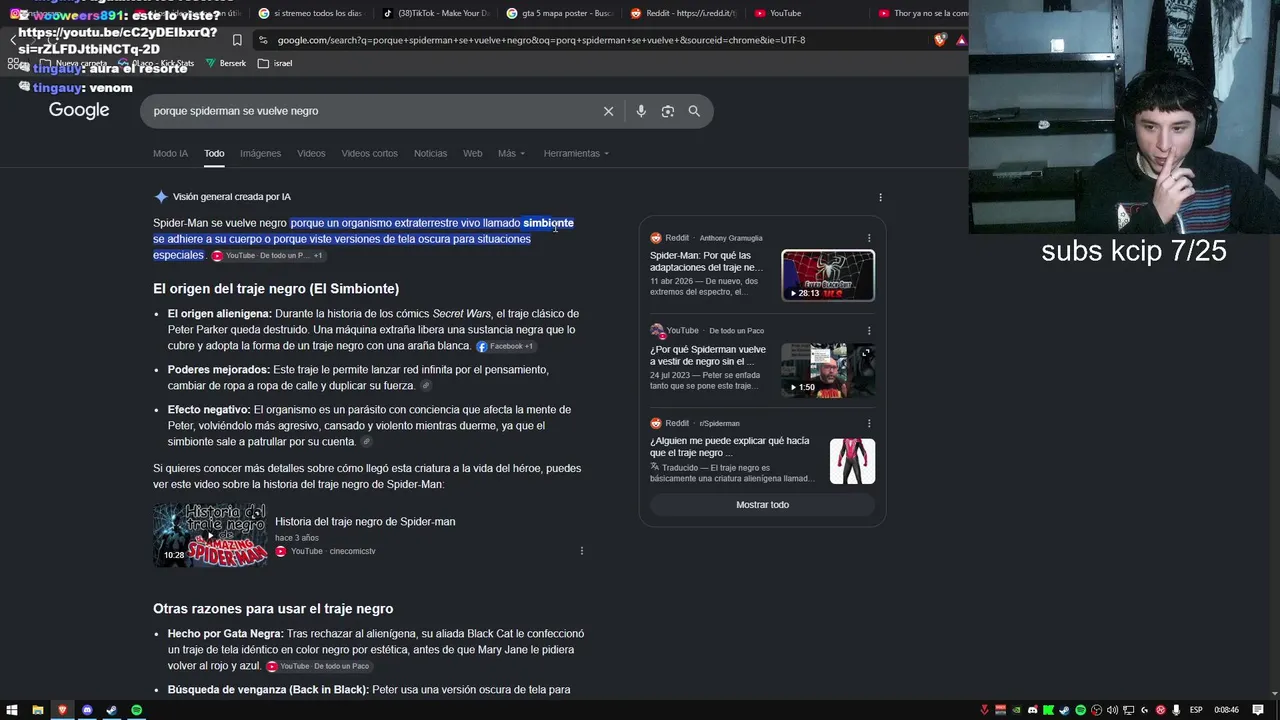Switch to Modo IA tab
Image resolution: width=1280 pixels, height=720 pixels.
170,153
